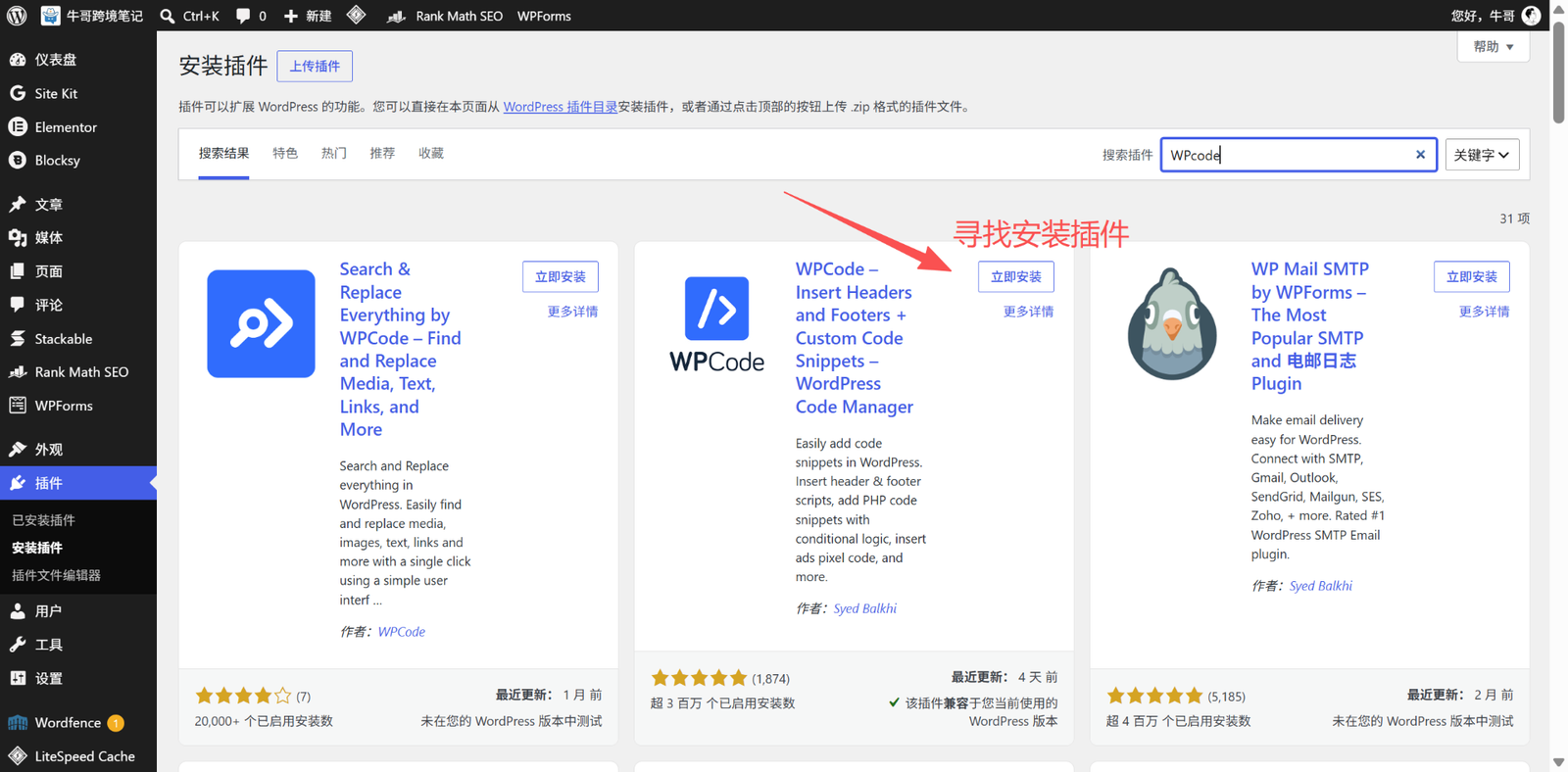
Task: Click Syed Balkhi author link under WPCode
Action: [865, 608]
